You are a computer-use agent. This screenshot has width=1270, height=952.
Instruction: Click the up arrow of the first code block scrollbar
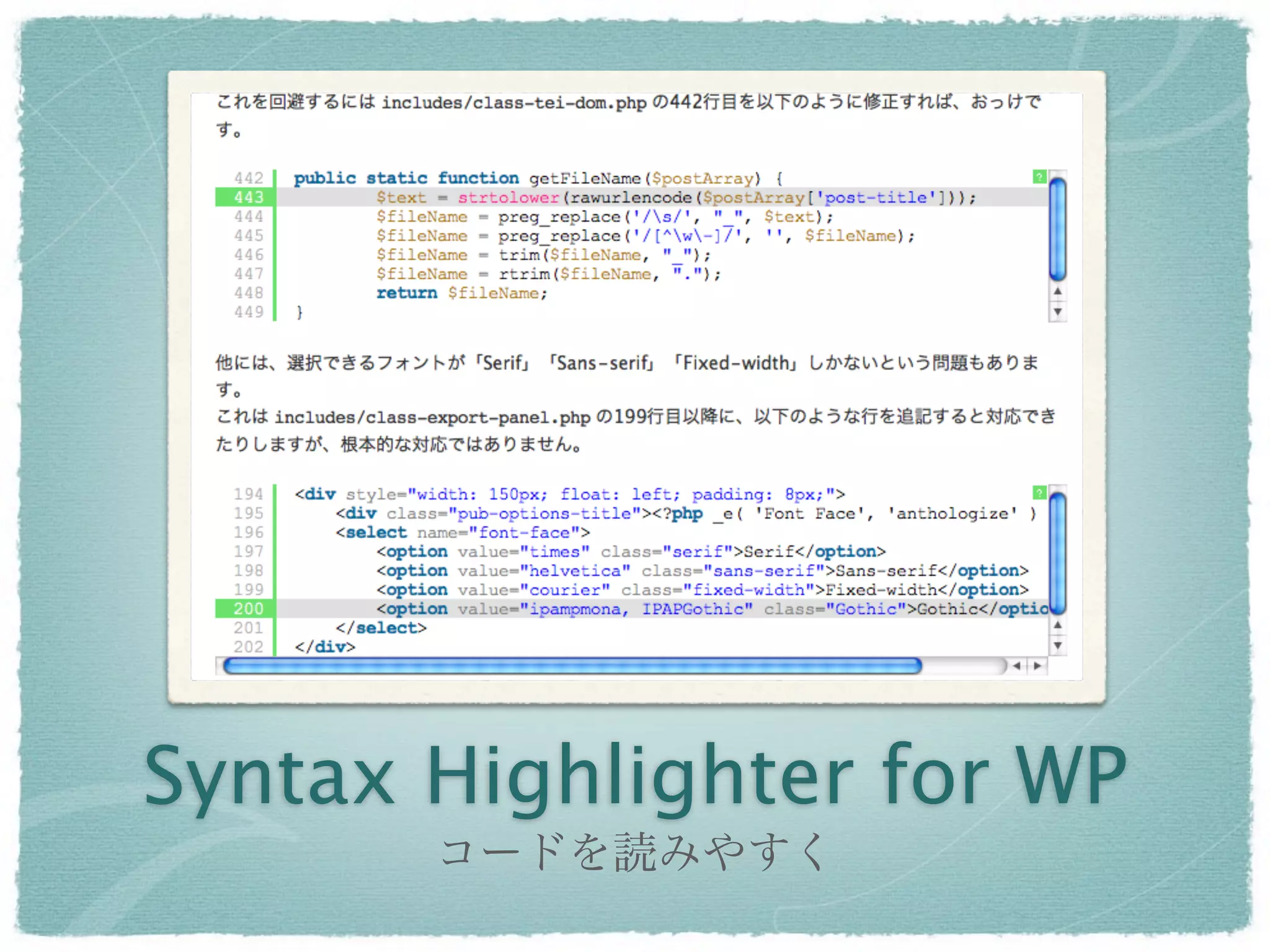pos(1057,291)
